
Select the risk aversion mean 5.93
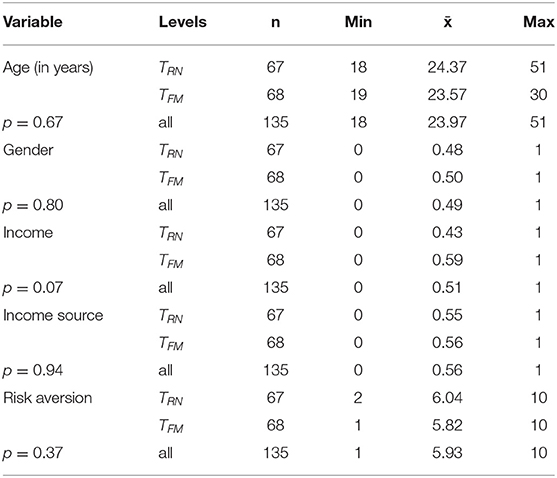coord(447,453)
